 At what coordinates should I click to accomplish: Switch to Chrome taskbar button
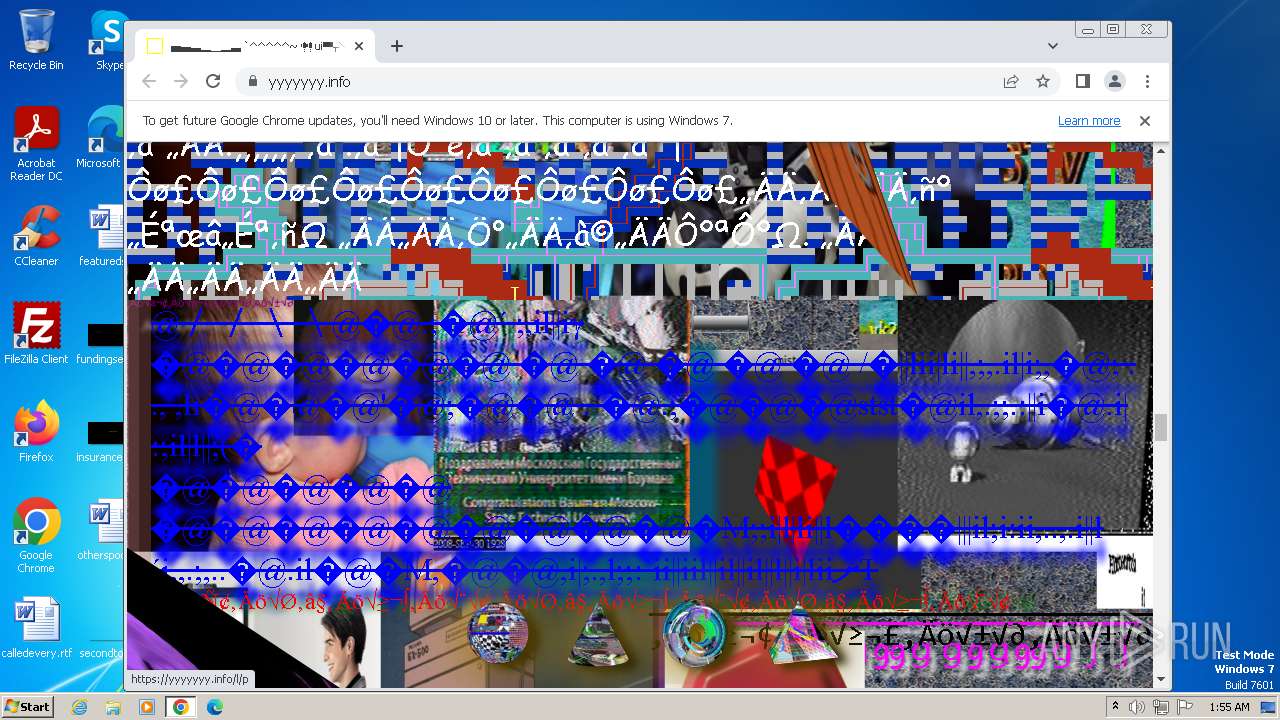click(x=181, y=707)
